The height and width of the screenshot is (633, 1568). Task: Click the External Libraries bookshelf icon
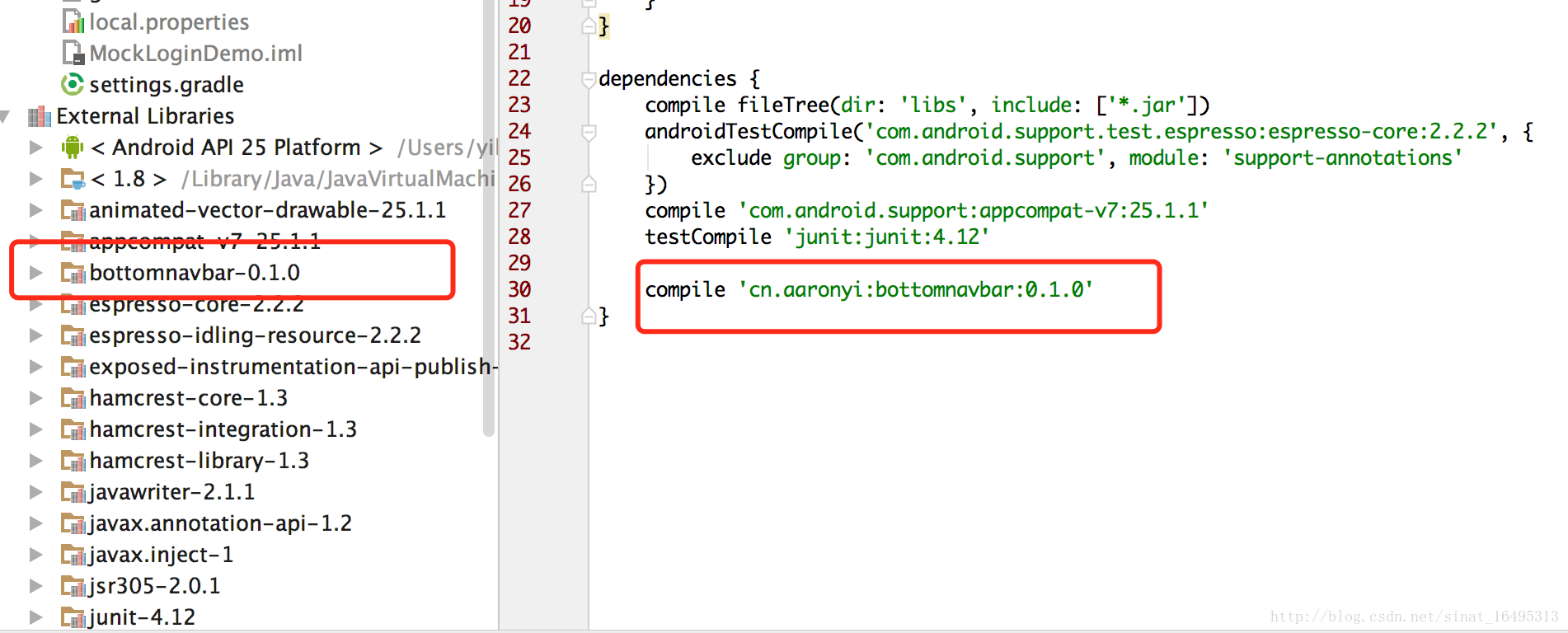point(40,116)
